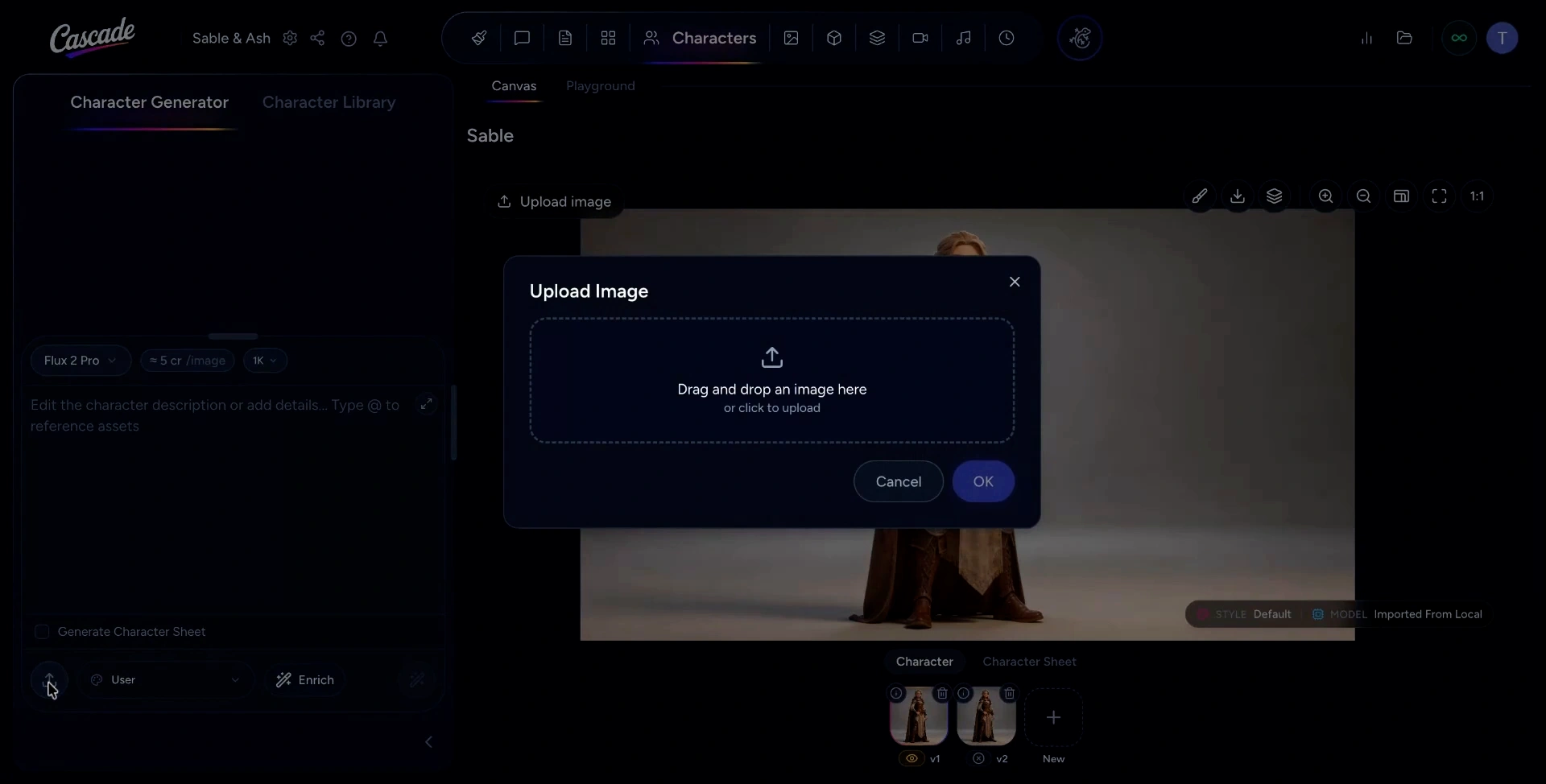Viewport: 1546px width, 784px height.
Task: Click the drag and drop upload zone
Action: coord(772,380)
